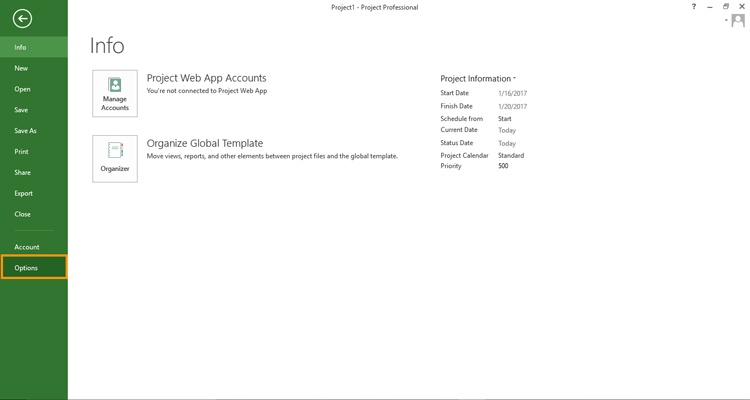Go to the Print page

pos(34,152)
